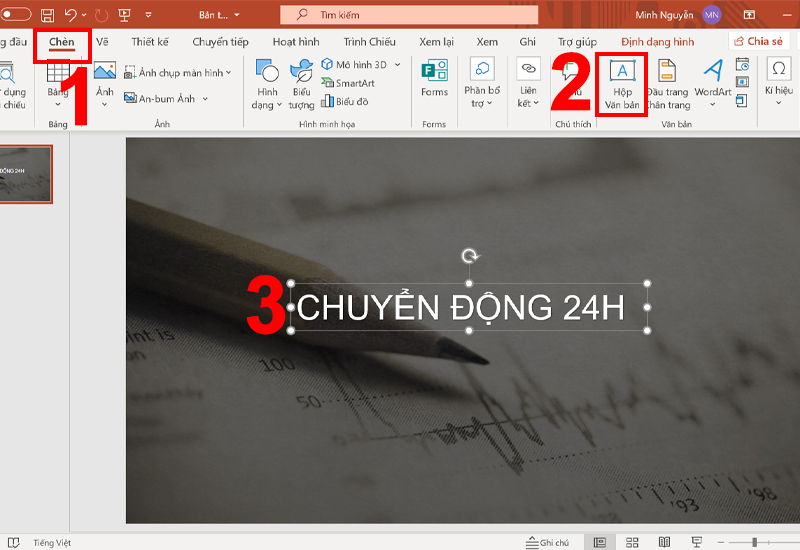This screenshot has height=550, width=800.
Task: Insert a SmartArt graphic
Action: tap(348, 83)
